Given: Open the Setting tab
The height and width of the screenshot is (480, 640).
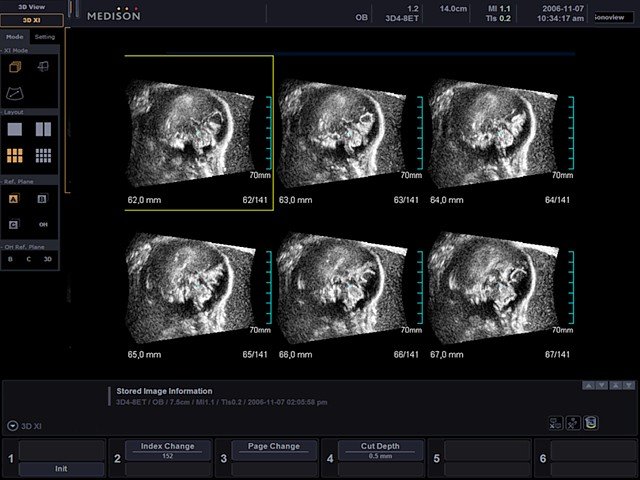Looking at the screenshot, I should [x=46, y=37].
